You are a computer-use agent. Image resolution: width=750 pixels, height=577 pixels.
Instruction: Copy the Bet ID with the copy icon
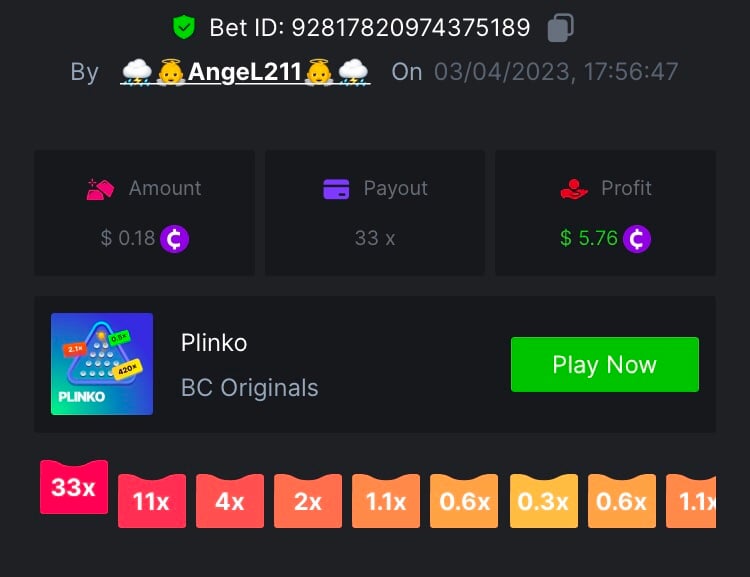pos(560,27)
